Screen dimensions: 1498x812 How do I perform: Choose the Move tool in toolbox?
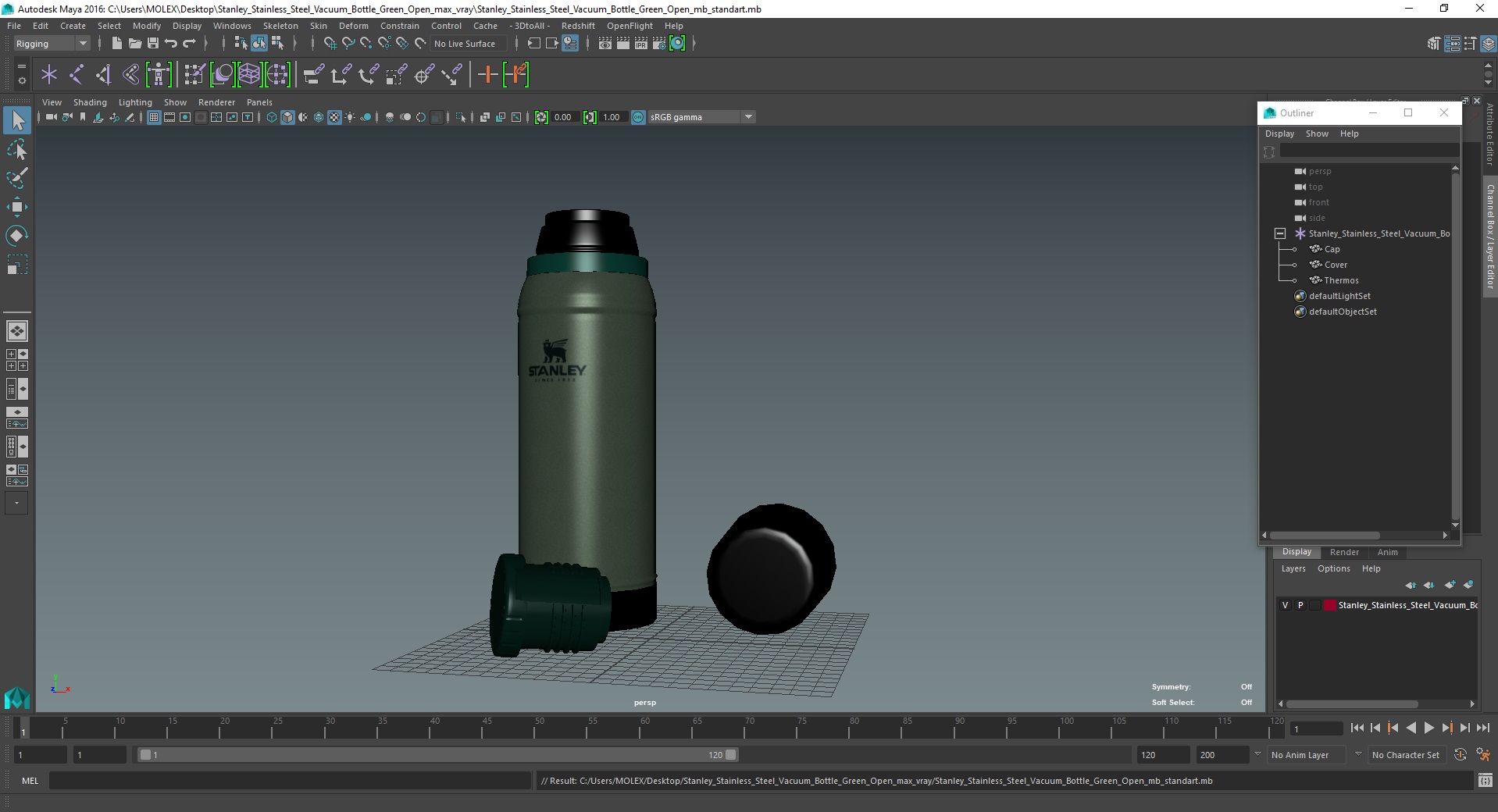pyautogui.click(x=17, y=207)
